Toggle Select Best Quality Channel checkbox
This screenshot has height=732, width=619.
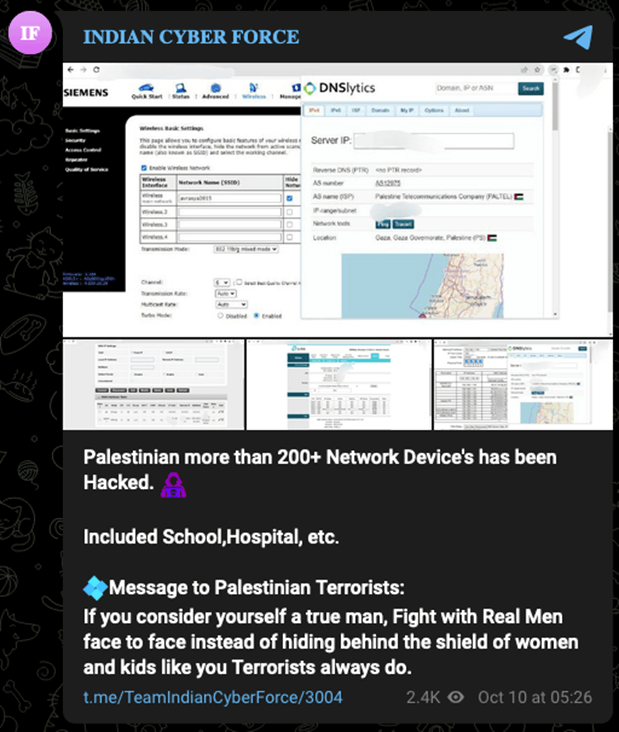coord(239,282)
